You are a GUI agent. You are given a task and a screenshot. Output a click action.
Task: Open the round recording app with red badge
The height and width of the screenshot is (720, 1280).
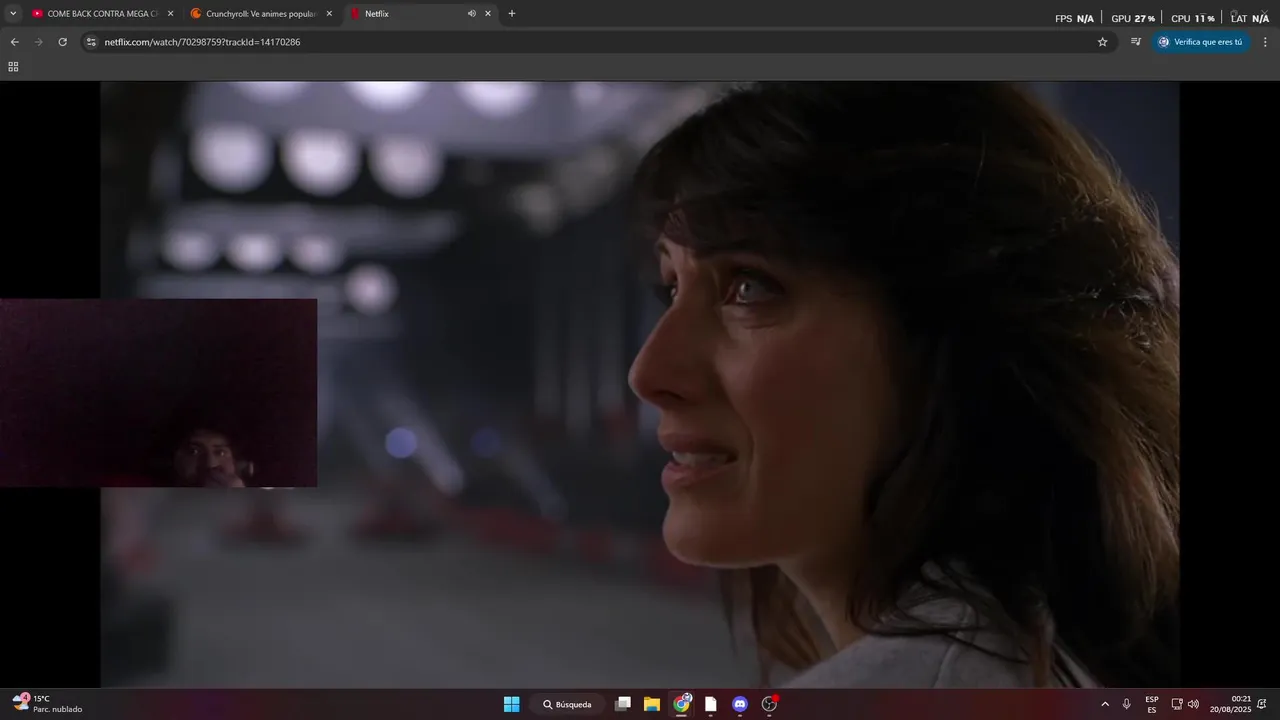click(x=769, y=704)
